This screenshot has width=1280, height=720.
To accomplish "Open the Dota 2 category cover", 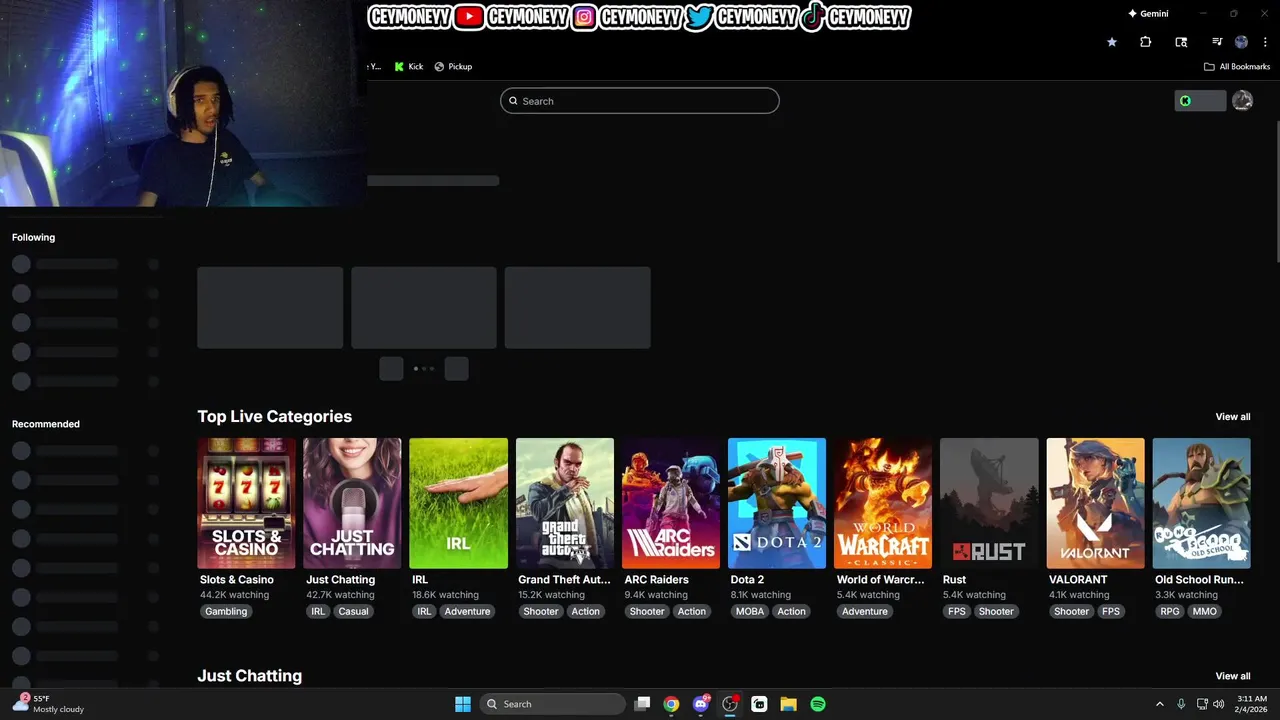I will 777,503.
